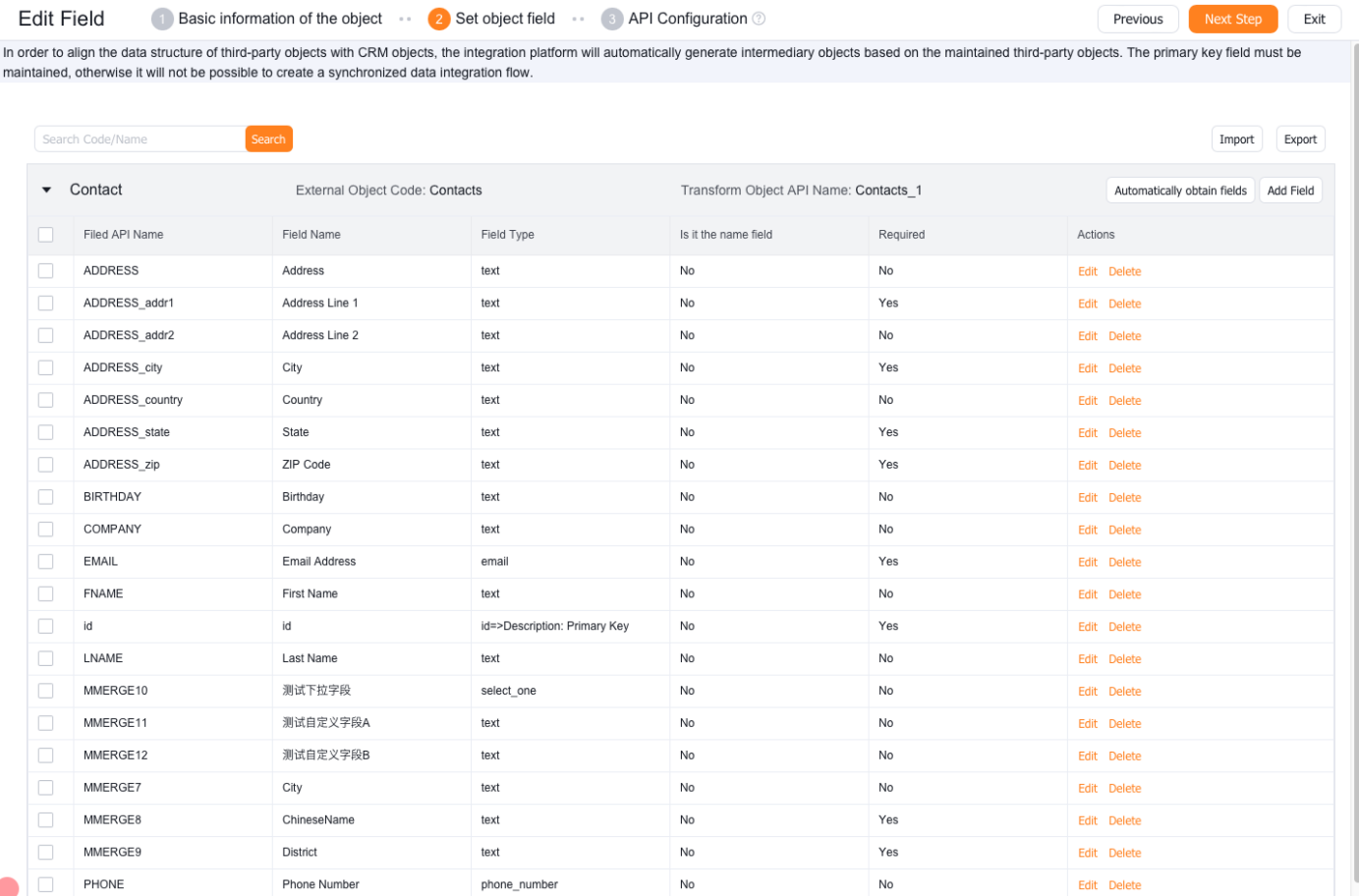Toggle the select-all checkbox in table header

pyautogui.click(x=45, y=235)
